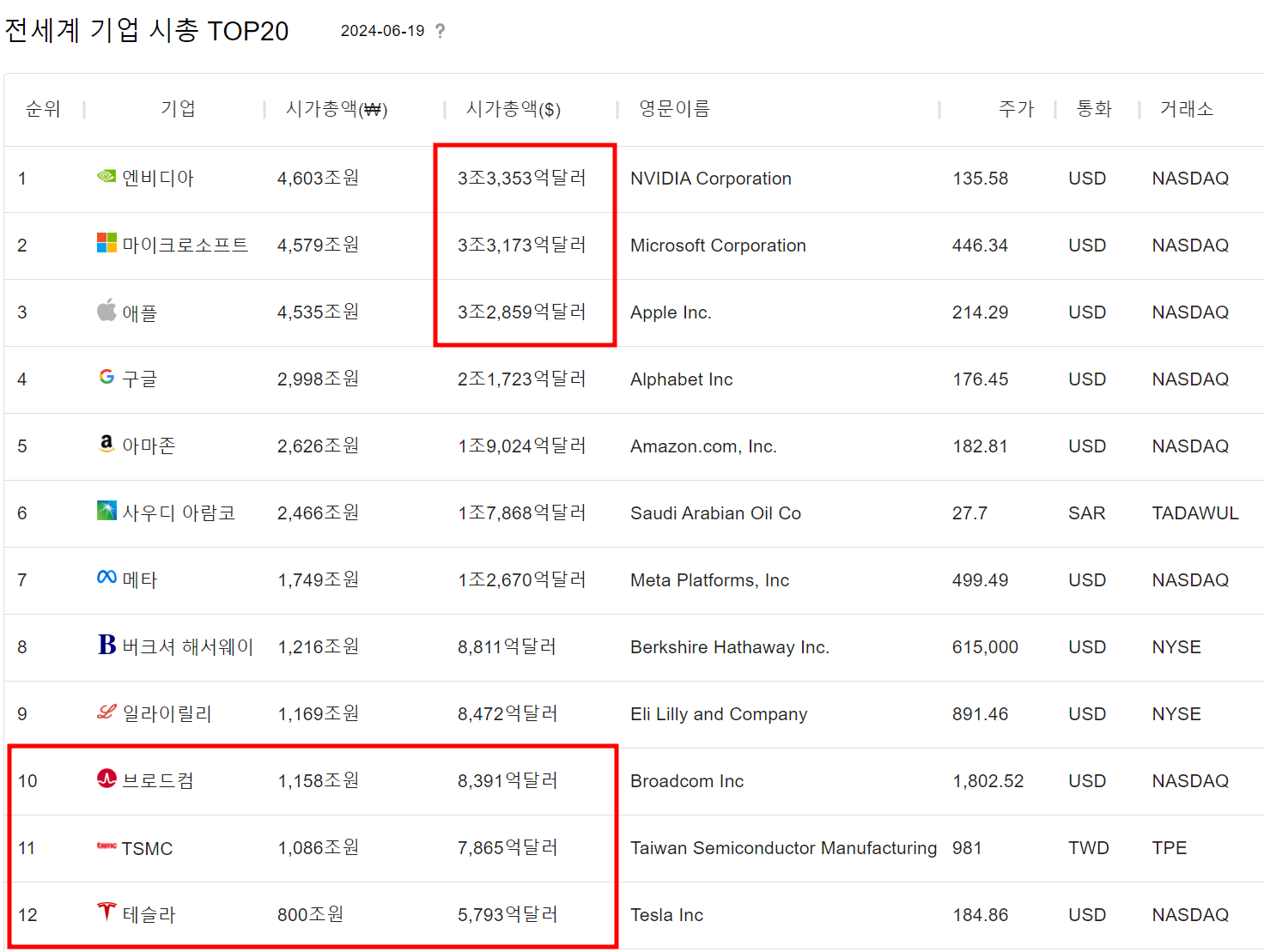Sort by the 시가총액($) column header
The width and height of the screenshot is (1264, 952).
(513, 109)
